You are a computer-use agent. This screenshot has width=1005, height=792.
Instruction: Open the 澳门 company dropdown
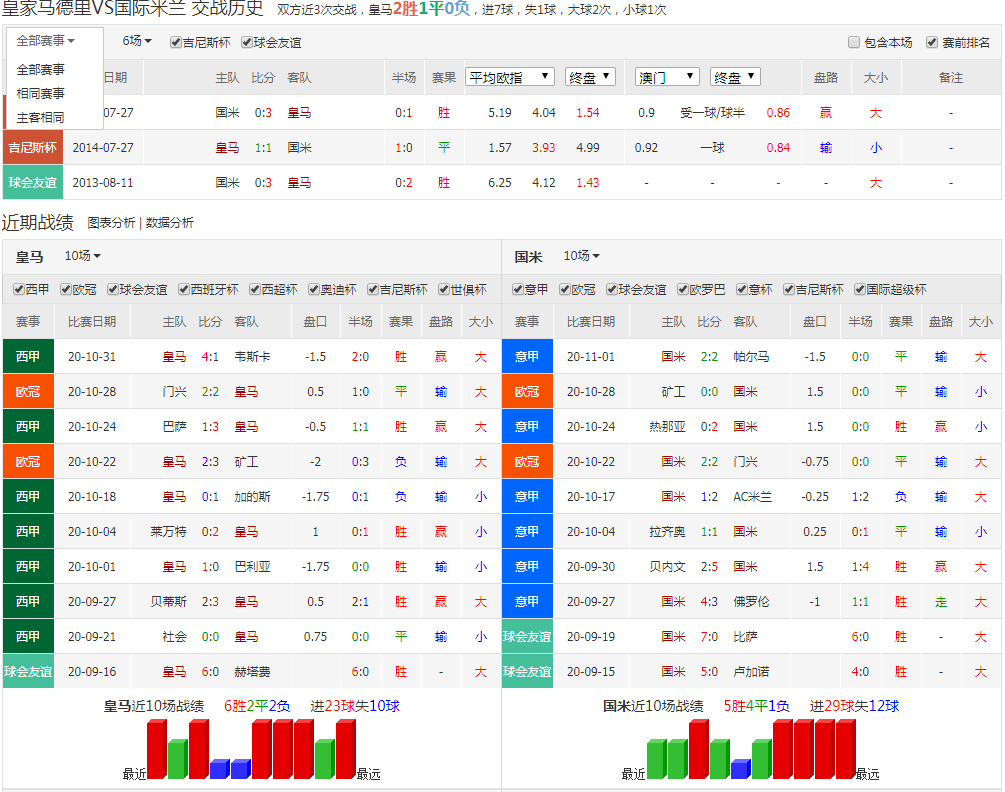click(667, 78)
